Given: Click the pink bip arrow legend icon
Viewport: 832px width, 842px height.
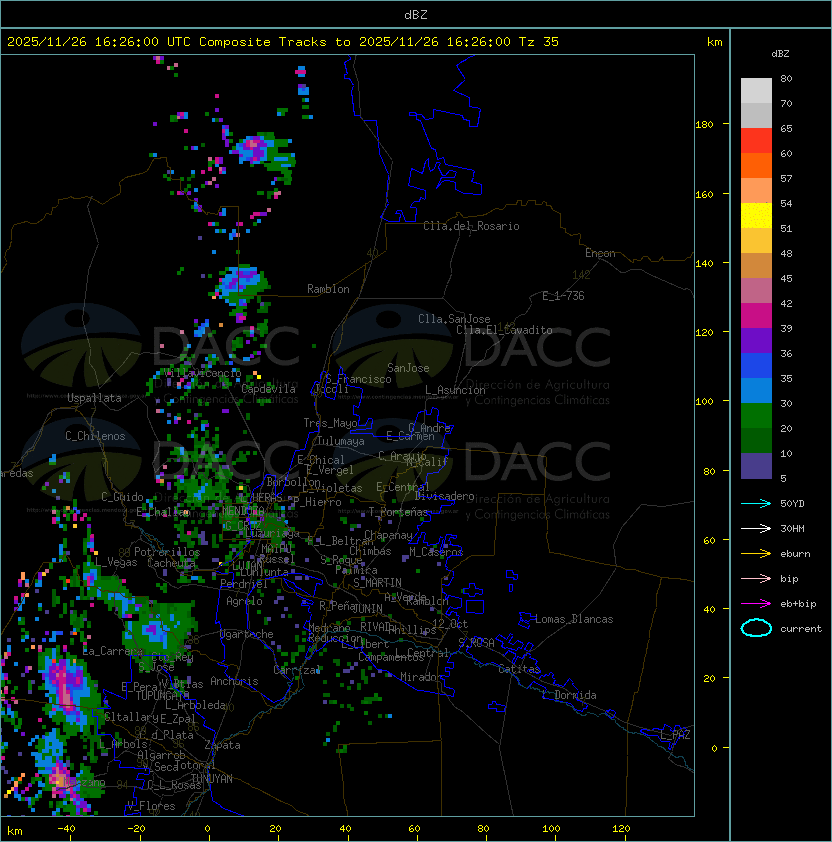Looking at the screenshot, I should (x=756, y=578).
